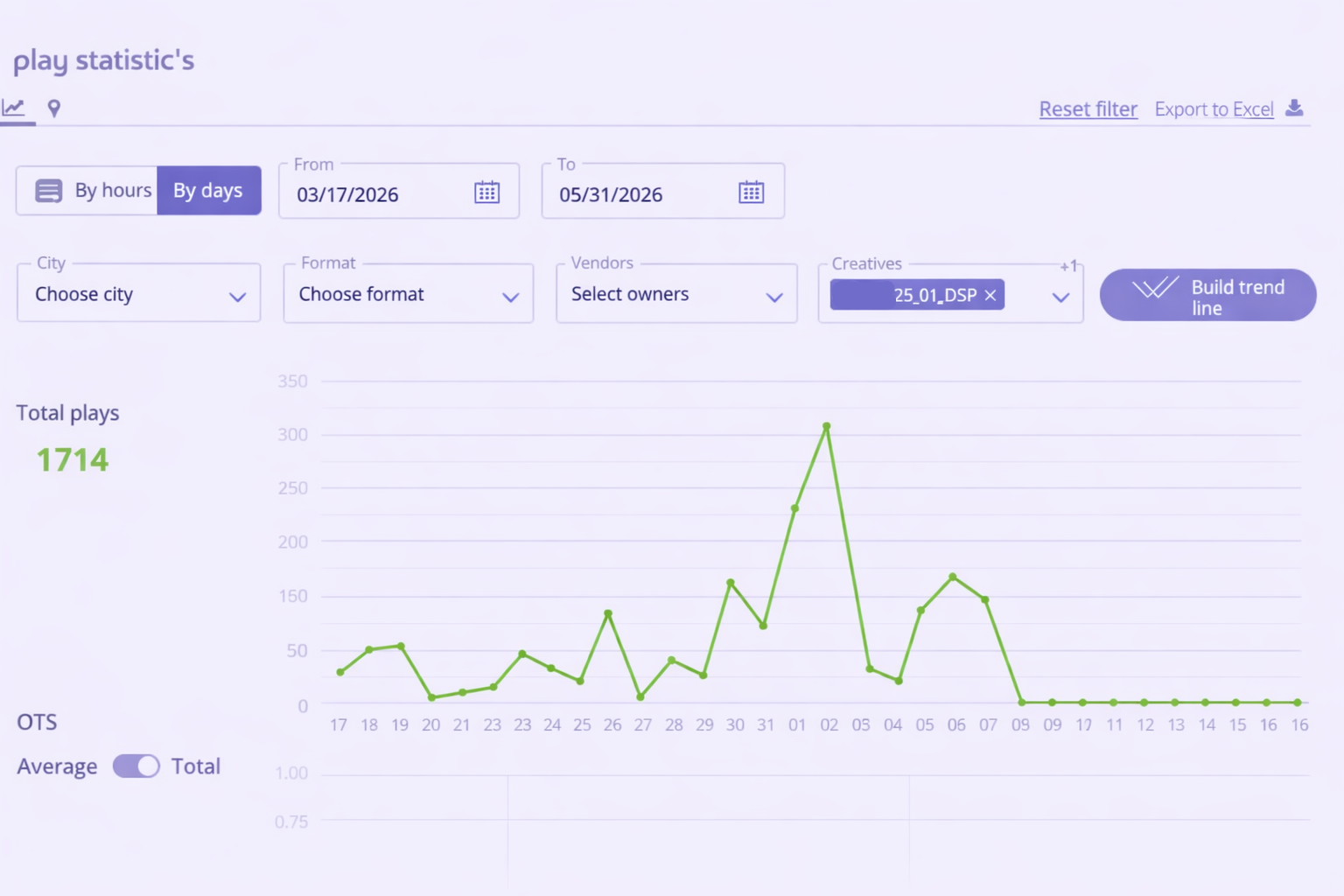Click the data point at date 17
This screenshot has height=896, width=1344.
tap(340, 672)
